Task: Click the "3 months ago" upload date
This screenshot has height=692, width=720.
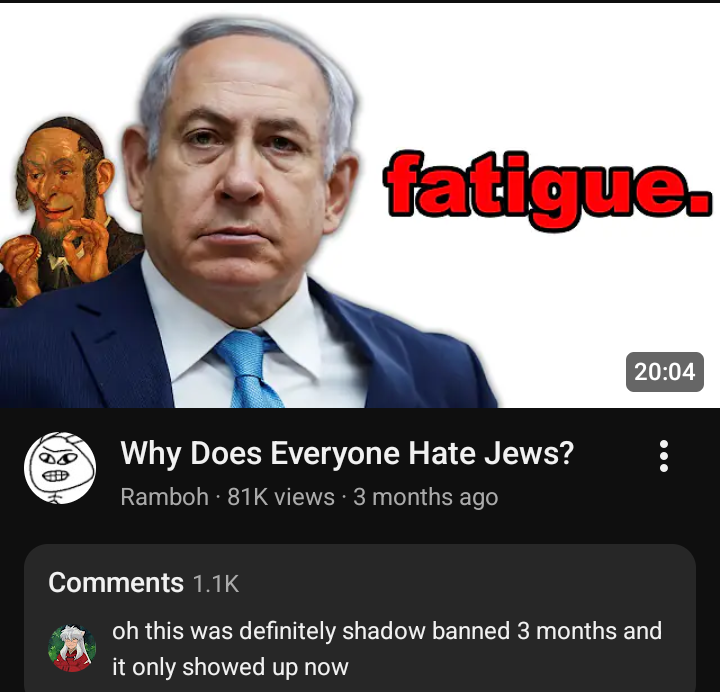Action: pos(426,497)
